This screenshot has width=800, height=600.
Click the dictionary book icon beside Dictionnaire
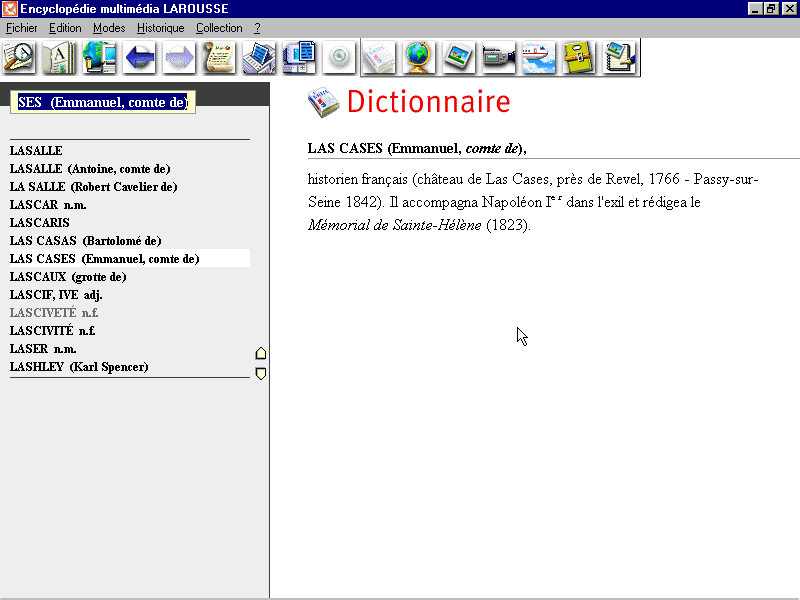323,102
